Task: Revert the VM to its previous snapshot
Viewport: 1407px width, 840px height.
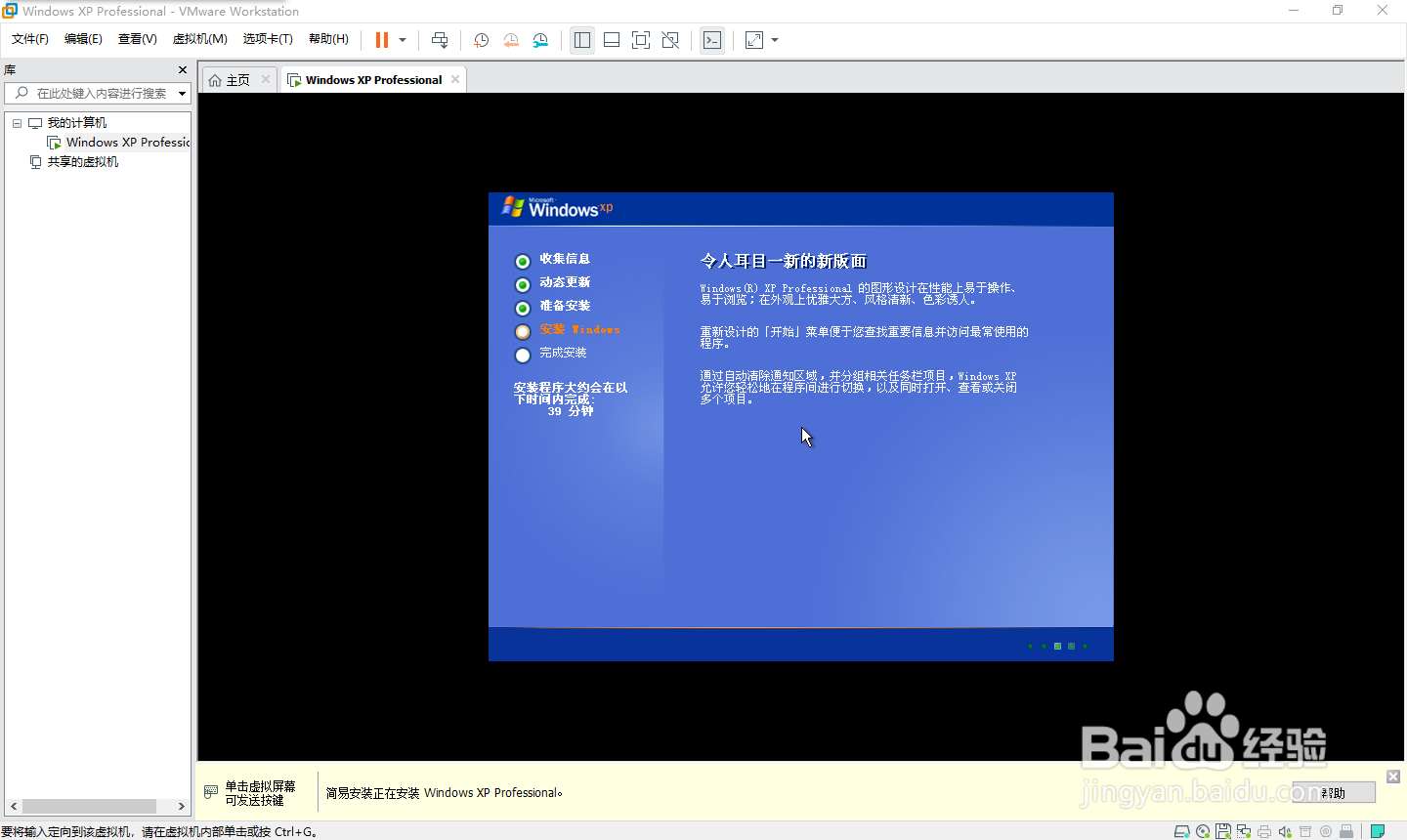Action: [511, 40]
